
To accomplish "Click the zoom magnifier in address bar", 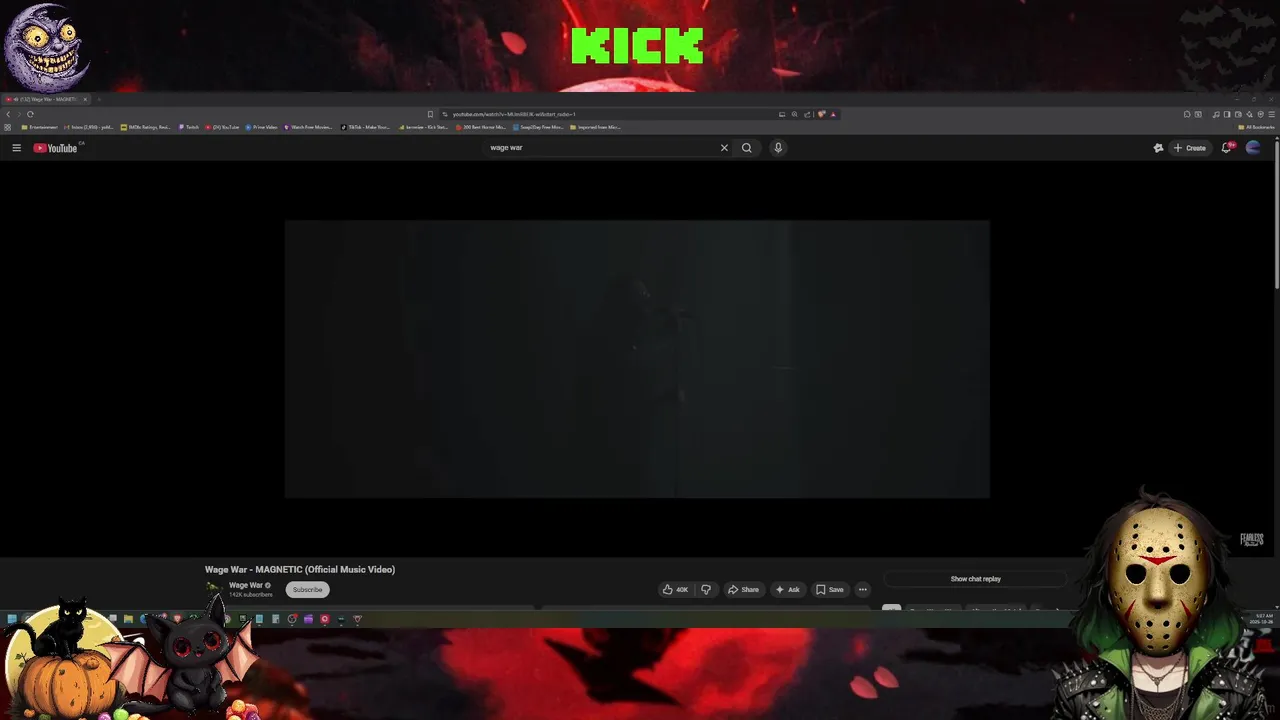I will pos(794,114).
